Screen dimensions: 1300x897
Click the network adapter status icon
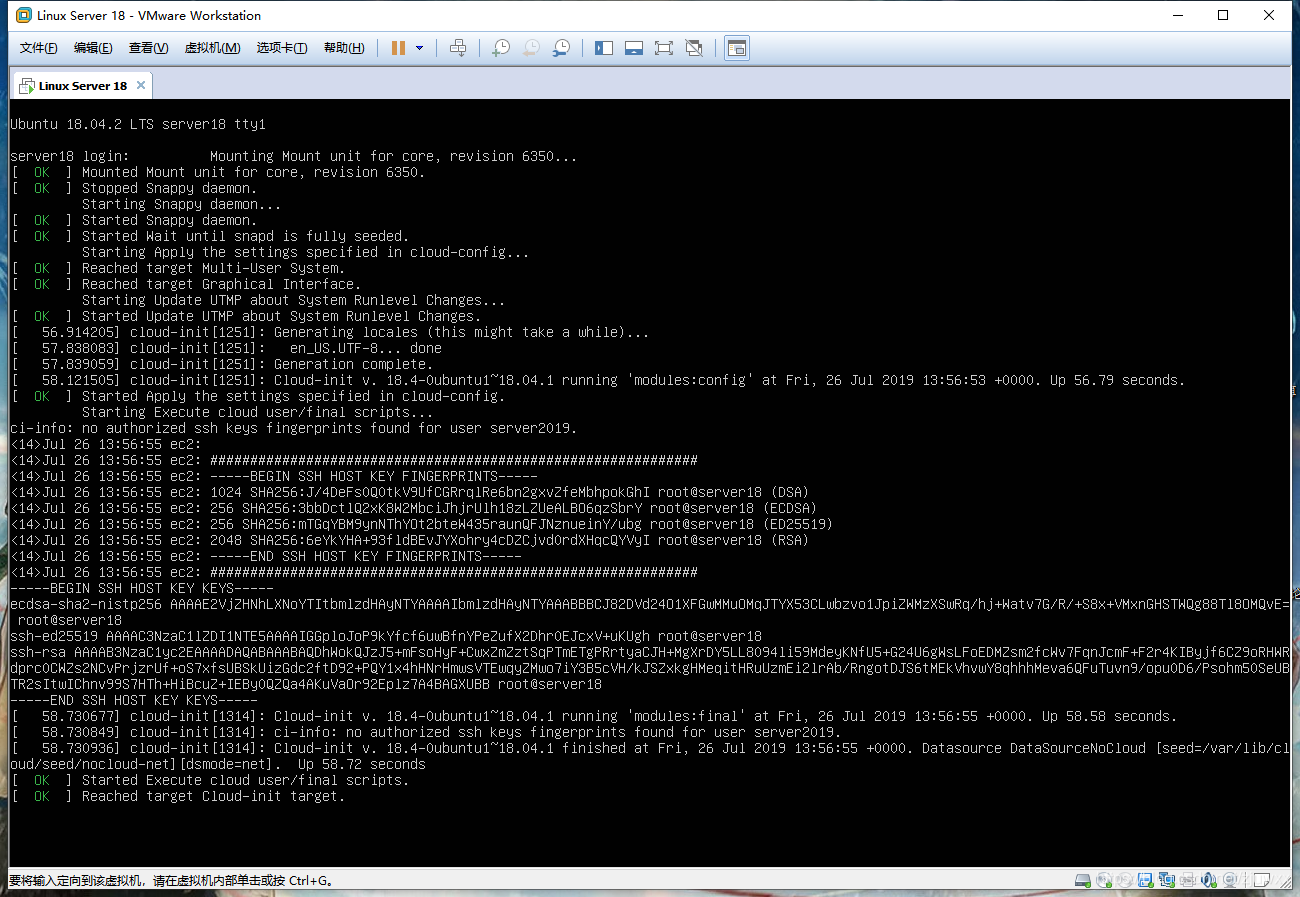coord(1166,880)
